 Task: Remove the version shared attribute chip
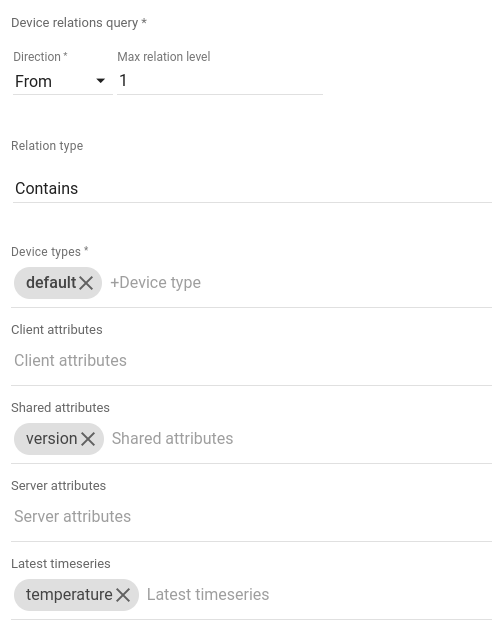pos(88,439)
